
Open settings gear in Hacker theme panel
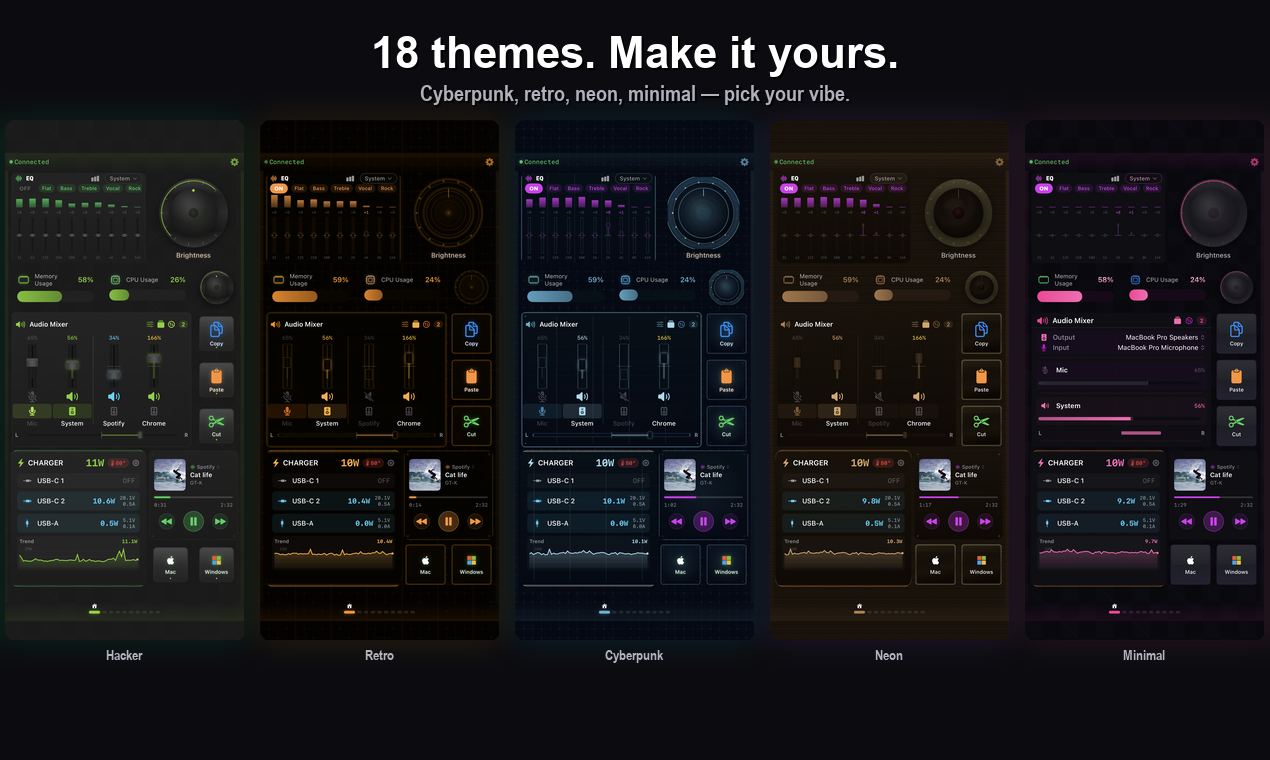tap(234, 162)
